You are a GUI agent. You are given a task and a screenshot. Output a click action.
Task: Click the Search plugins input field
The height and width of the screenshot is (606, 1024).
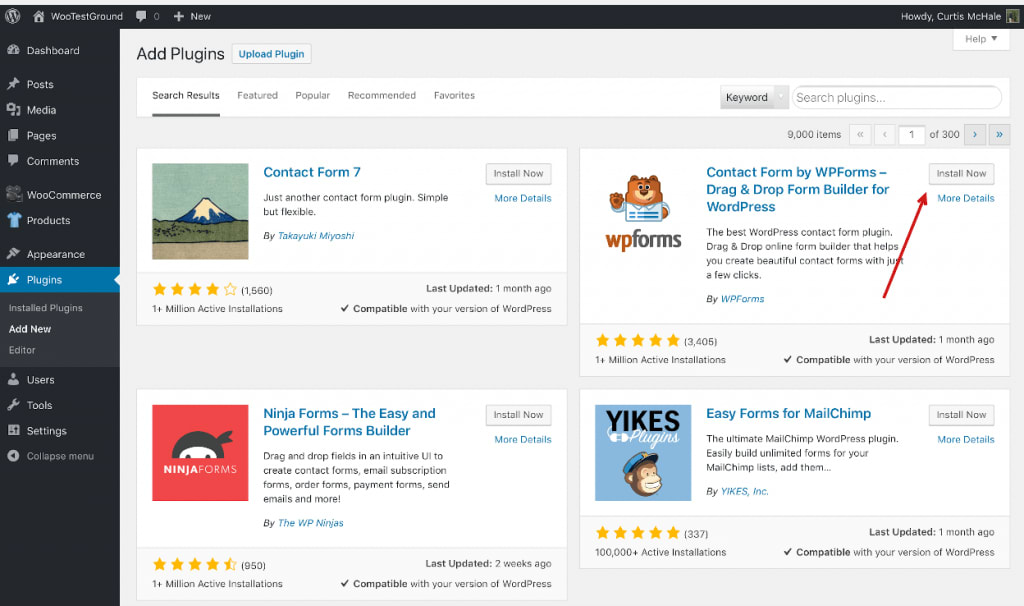click(897, 97)
